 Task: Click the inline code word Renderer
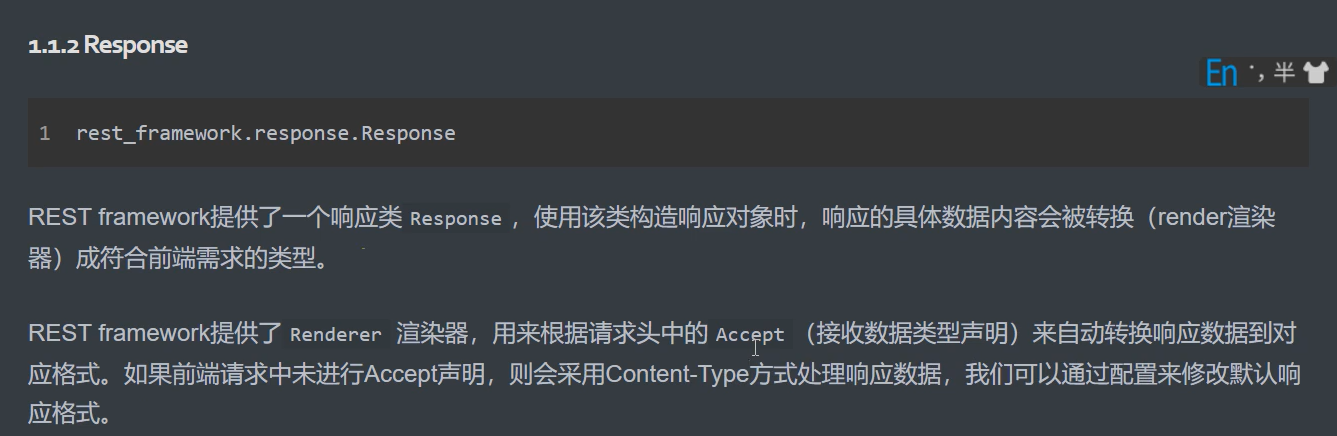point(335,334)
